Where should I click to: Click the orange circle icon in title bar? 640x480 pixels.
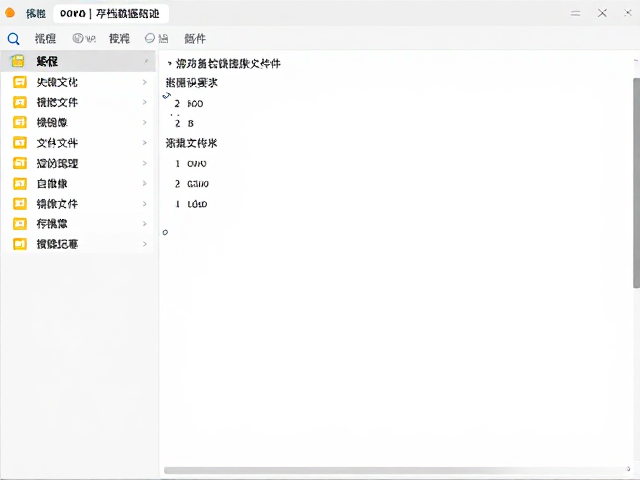pos(10,13)
